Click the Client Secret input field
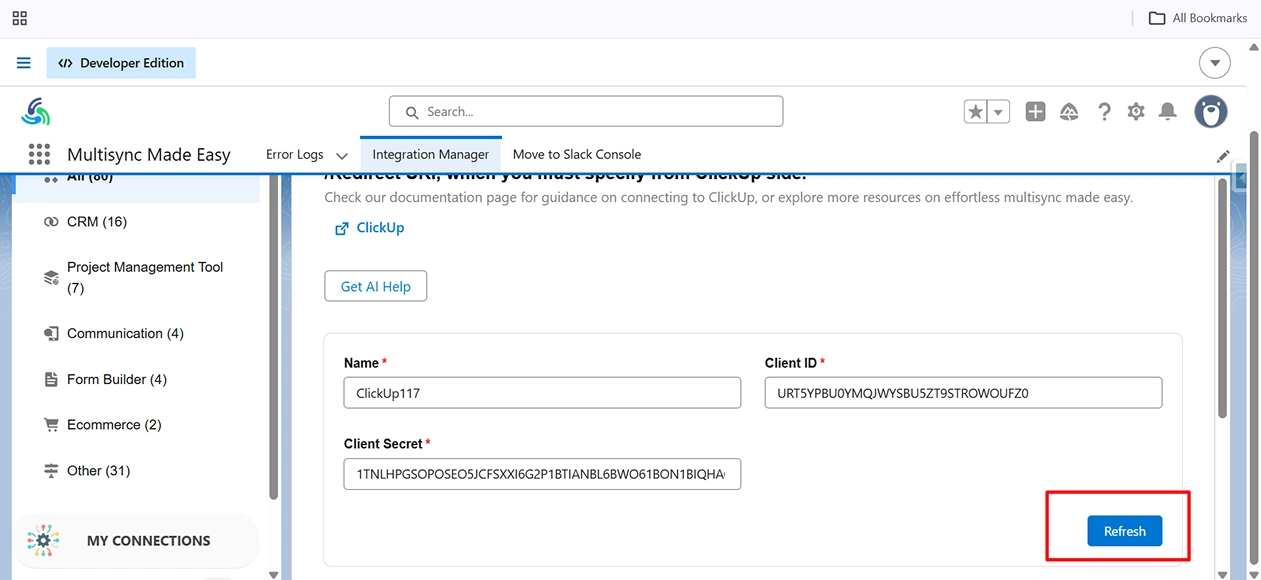 coord(542,474)
